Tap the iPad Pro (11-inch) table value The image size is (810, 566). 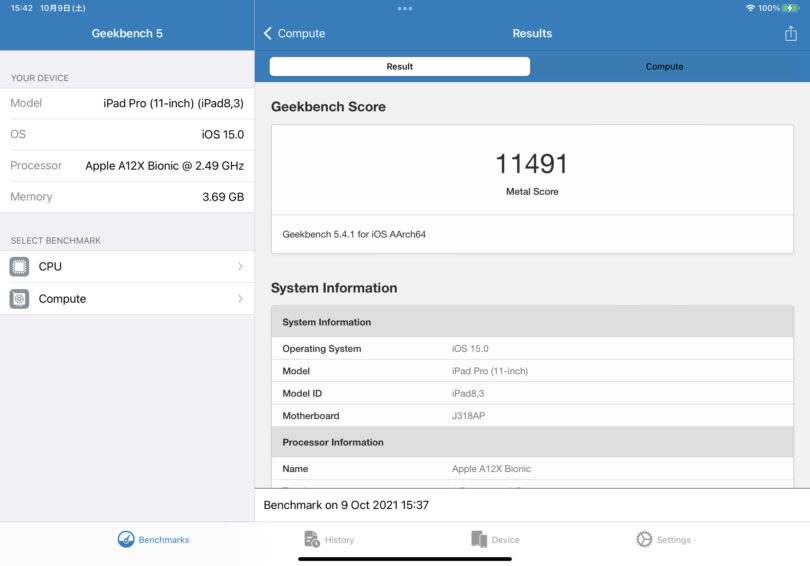point(490,371)
